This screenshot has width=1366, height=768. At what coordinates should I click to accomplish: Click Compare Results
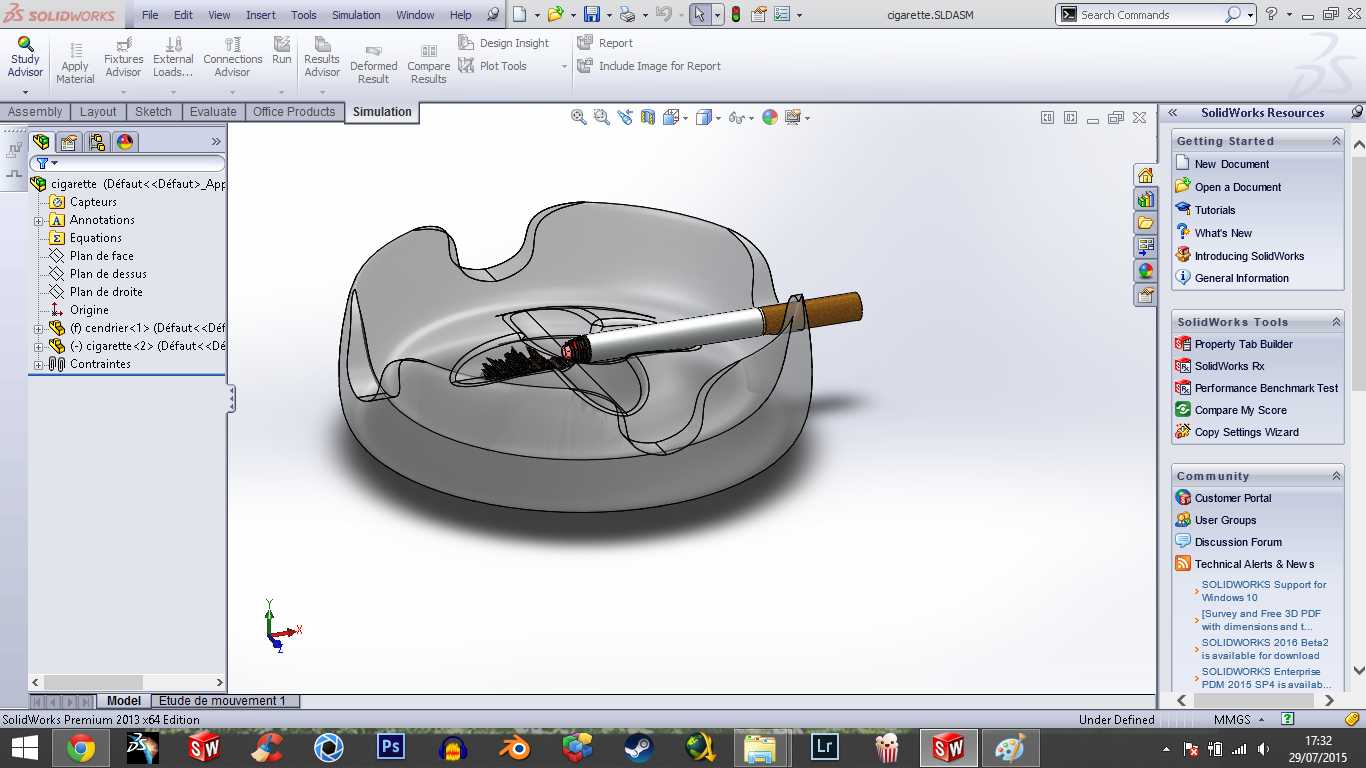click(428, 65)
